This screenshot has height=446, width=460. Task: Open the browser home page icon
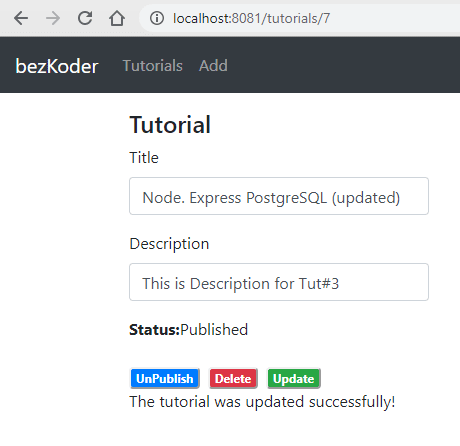coord(117,18)
